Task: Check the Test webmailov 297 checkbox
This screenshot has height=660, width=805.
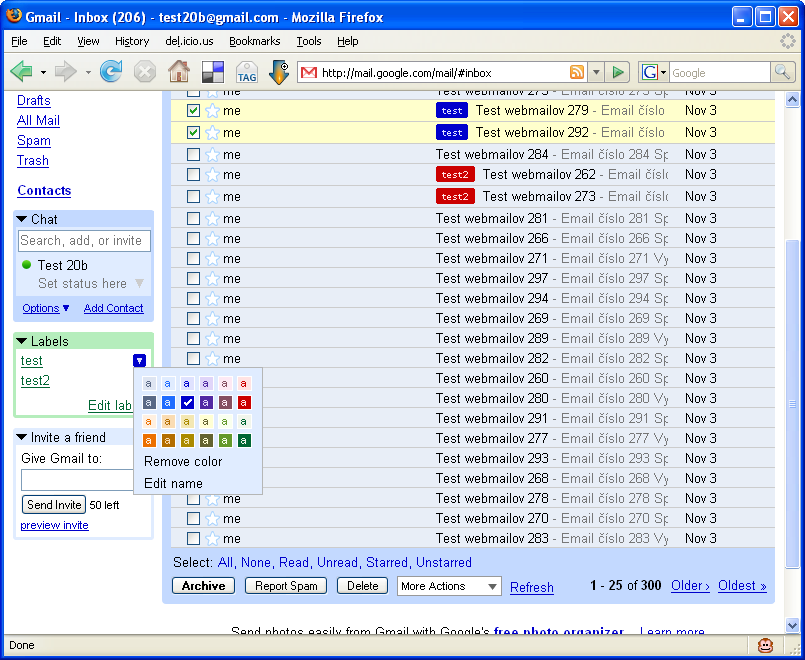Action: point(193,279)
